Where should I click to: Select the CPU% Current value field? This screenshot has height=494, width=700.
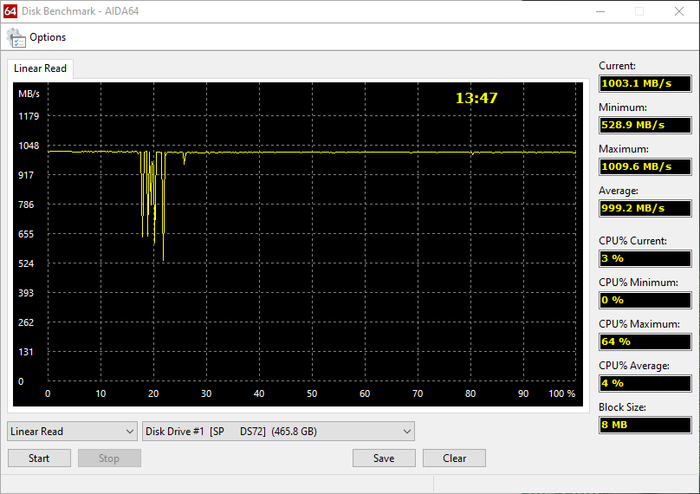[644, 258]
